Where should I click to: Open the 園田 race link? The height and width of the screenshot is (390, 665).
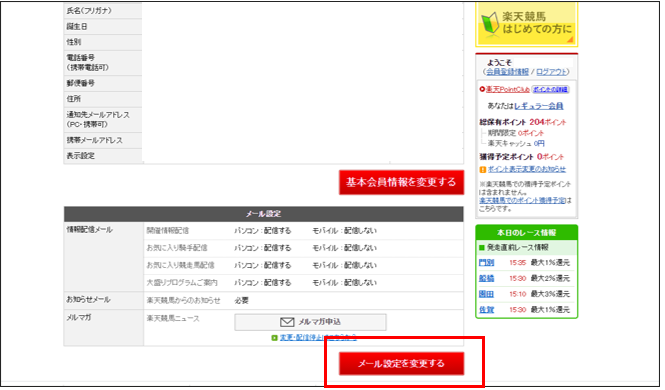pos(486,294)
